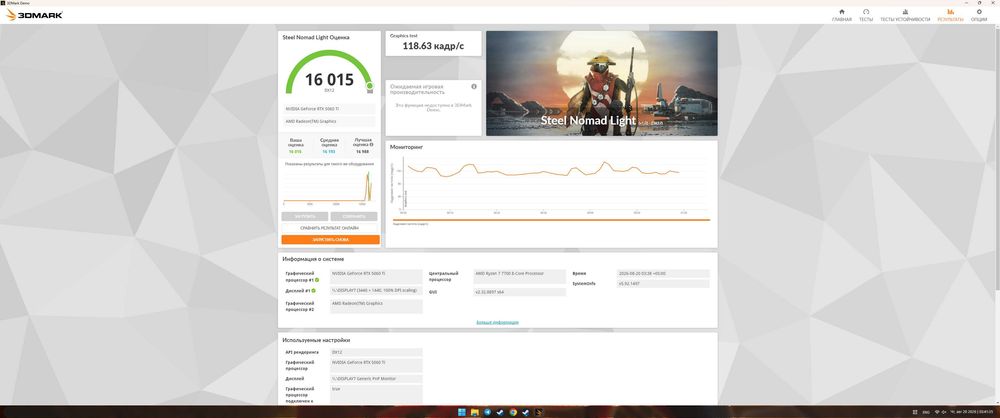The width and height of the screenshot is (1000, 418).
Task: Click the greyed СОХРАНИТЬ button
Action: pyautogui.click(x=354, y=216)
